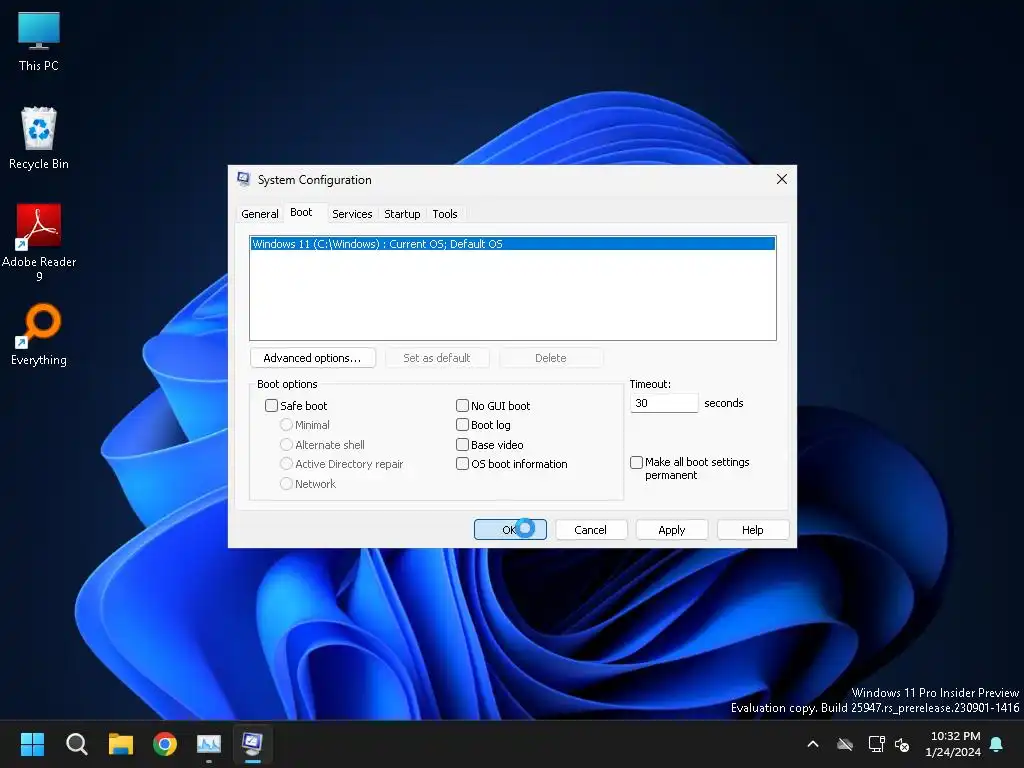Open the performance monitor taskbar app

[x=209, y=744]
